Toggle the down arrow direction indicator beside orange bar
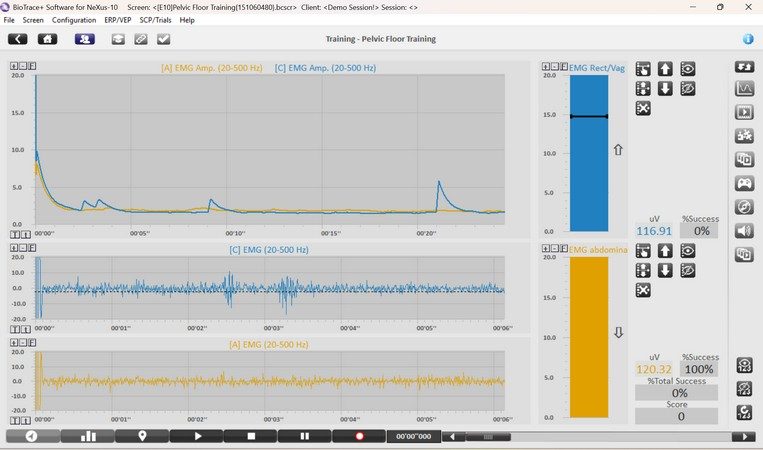763x450 pixels. click(618, 333)
